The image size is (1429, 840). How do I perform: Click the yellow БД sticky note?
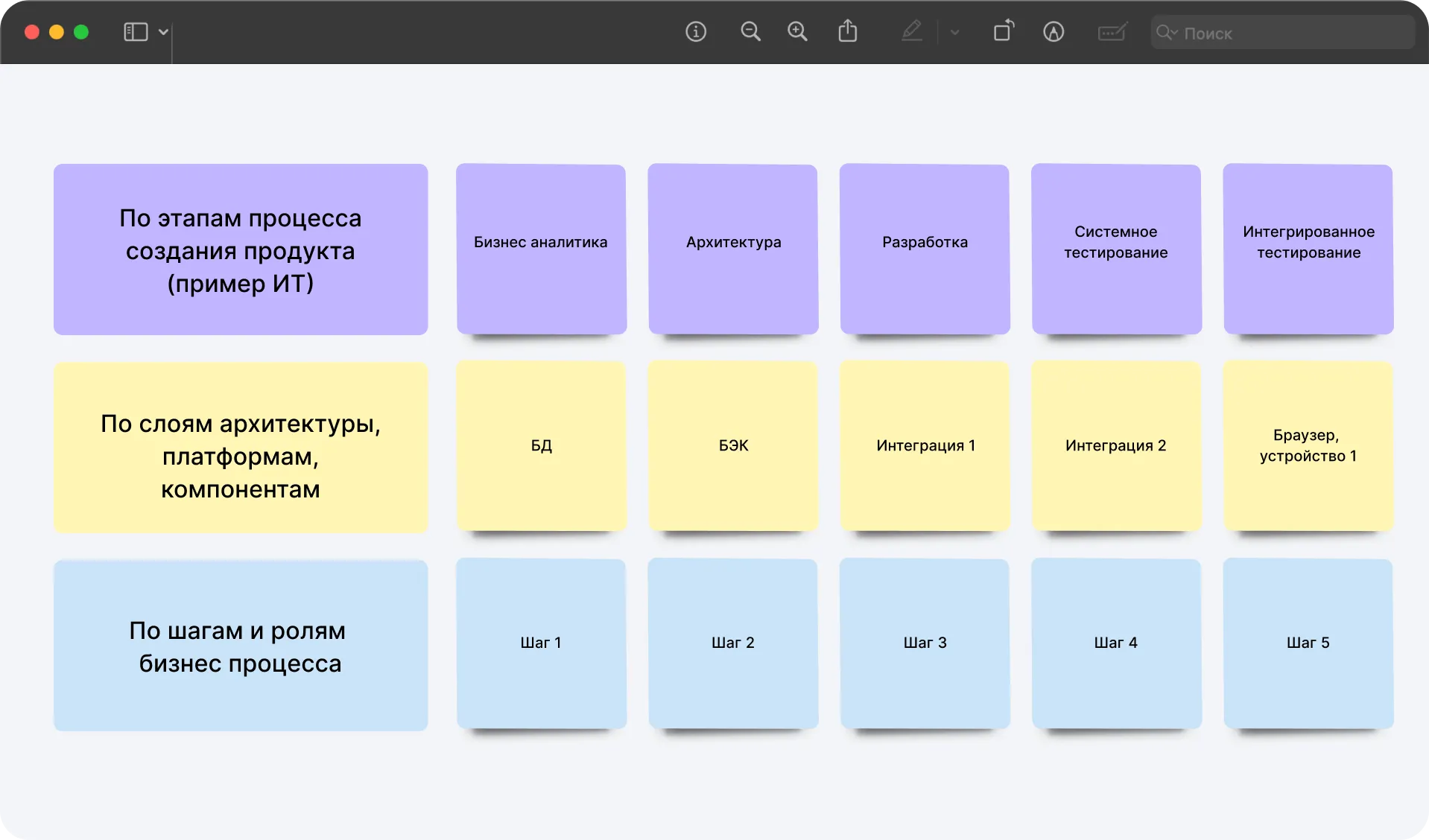coord(541,446)
